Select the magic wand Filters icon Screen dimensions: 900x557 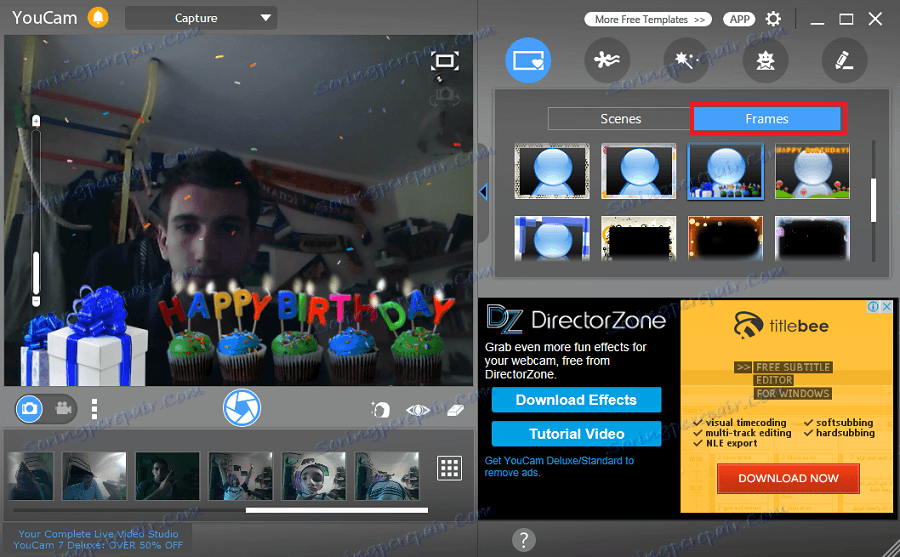click(686, 60)
